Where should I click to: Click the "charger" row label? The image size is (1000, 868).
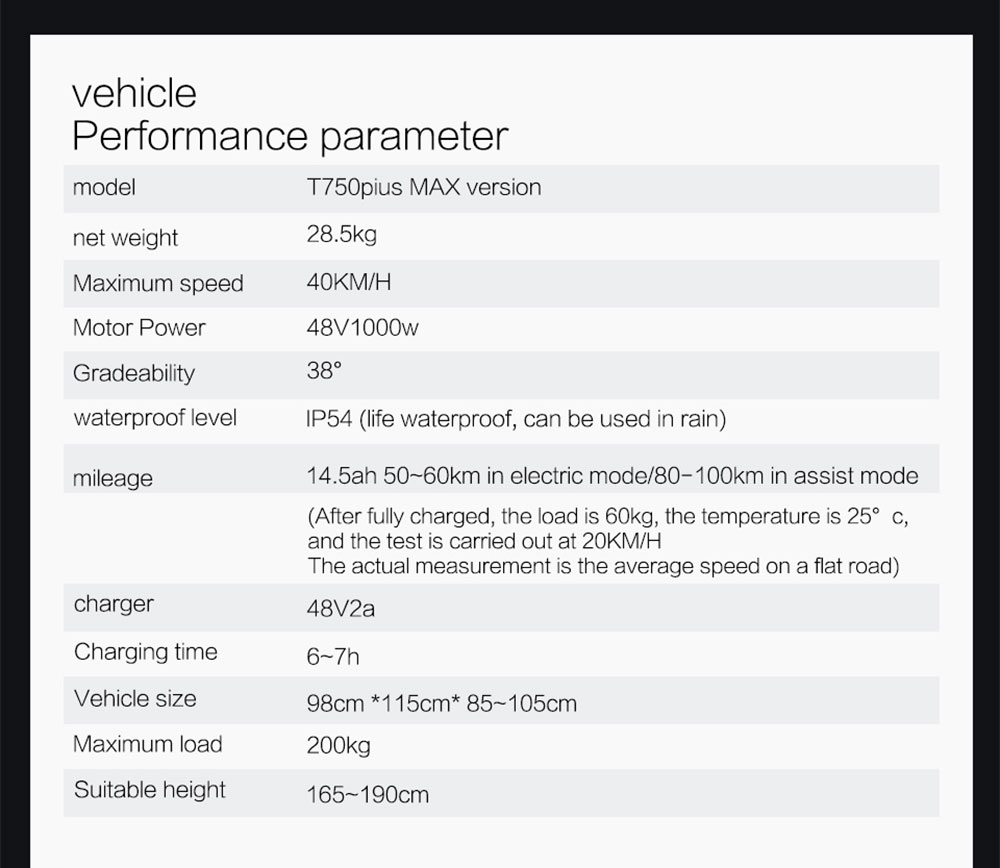[x=114, y=604]
